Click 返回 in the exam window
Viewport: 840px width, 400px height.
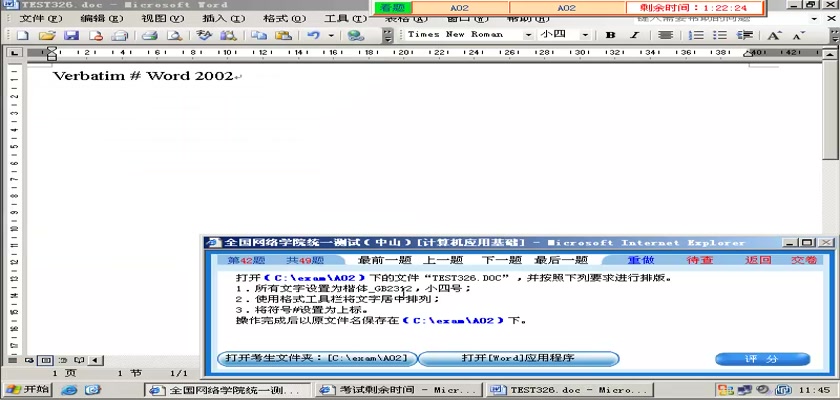point(758,260)
